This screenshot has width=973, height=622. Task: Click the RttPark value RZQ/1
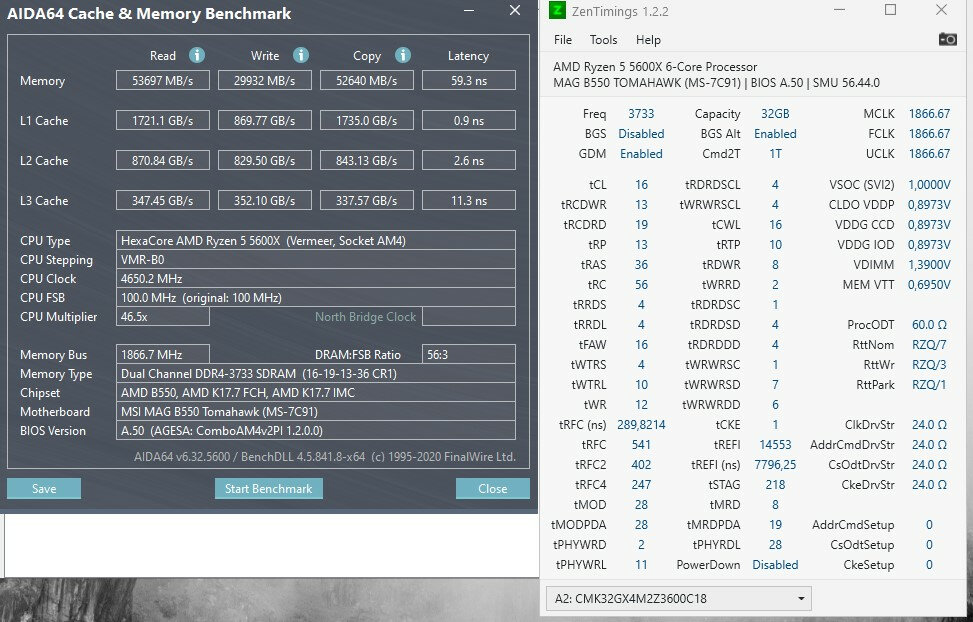click(x=929, y=384)
